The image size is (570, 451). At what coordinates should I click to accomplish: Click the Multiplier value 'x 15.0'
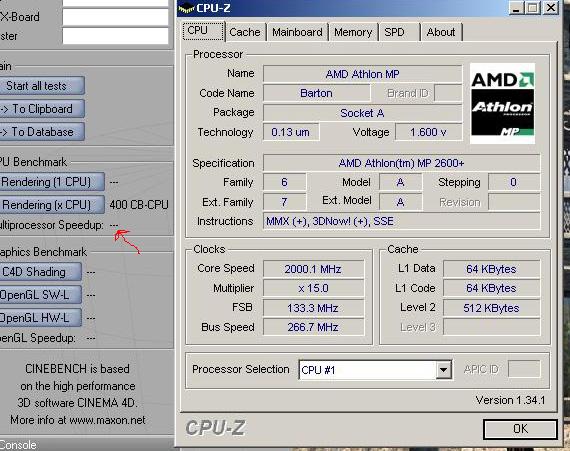pyautogui.click(x=313, y=288)
